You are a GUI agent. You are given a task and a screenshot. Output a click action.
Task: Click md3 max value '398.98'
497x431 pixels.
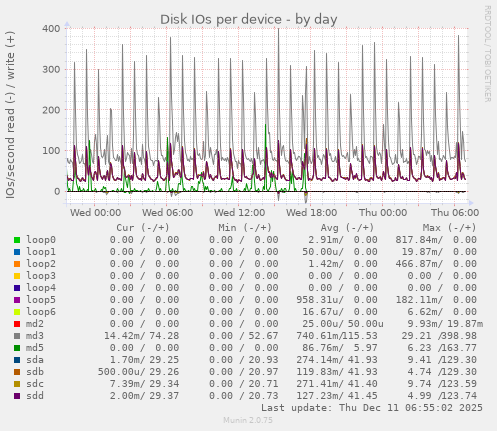click(x=459, y=336)
